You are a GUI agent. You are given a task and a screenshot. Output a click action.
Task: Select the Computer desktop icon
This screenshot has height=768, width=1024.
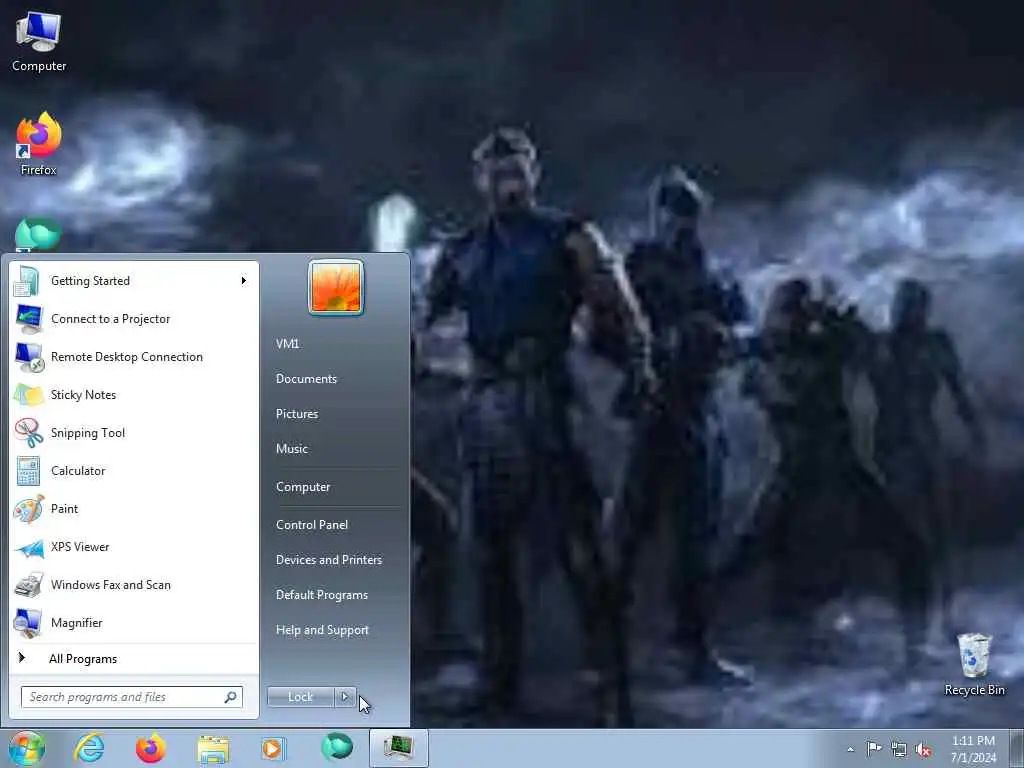[39, 42]
